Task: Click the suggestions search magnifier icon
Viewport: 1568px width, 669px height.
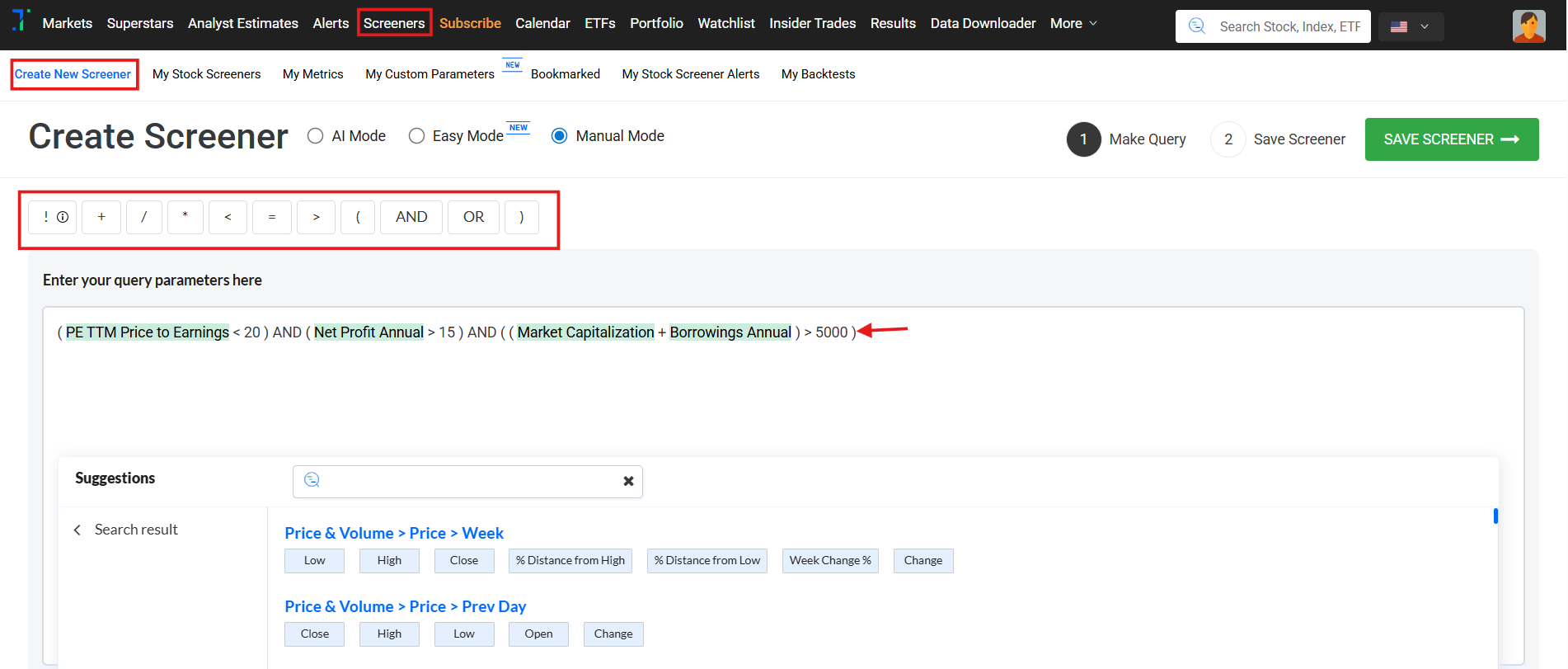Action: click(x=312, y=480)
